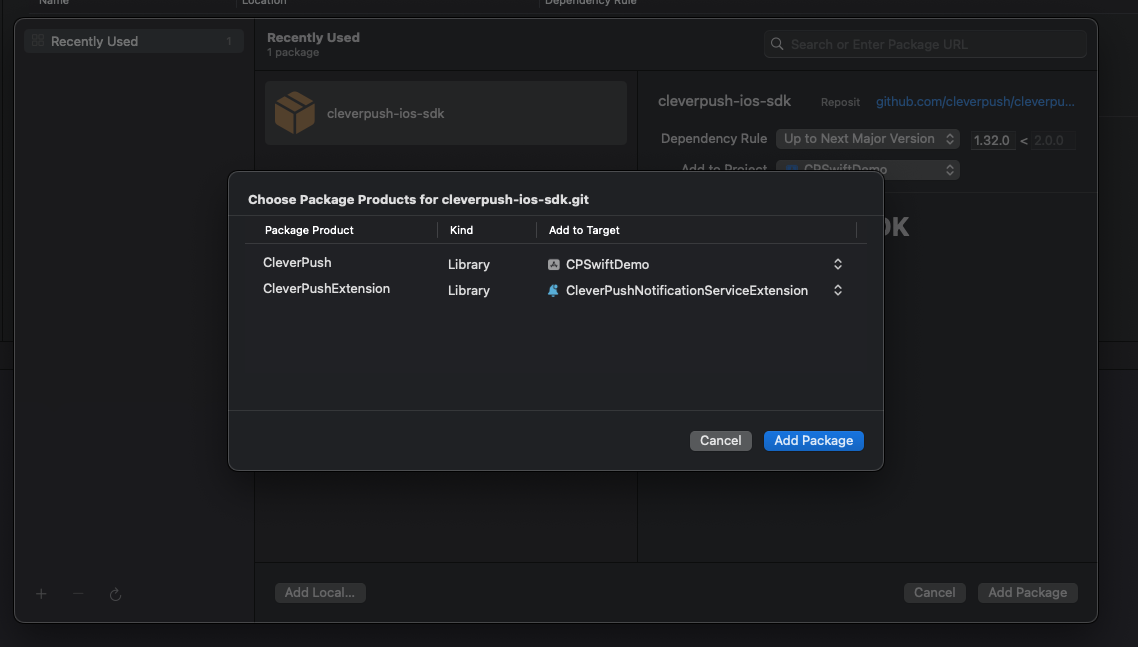The image size is (1138, 647).
Task: Click the Recently Used grid icon
Action: pyautogui.click(x=38, y=41)
